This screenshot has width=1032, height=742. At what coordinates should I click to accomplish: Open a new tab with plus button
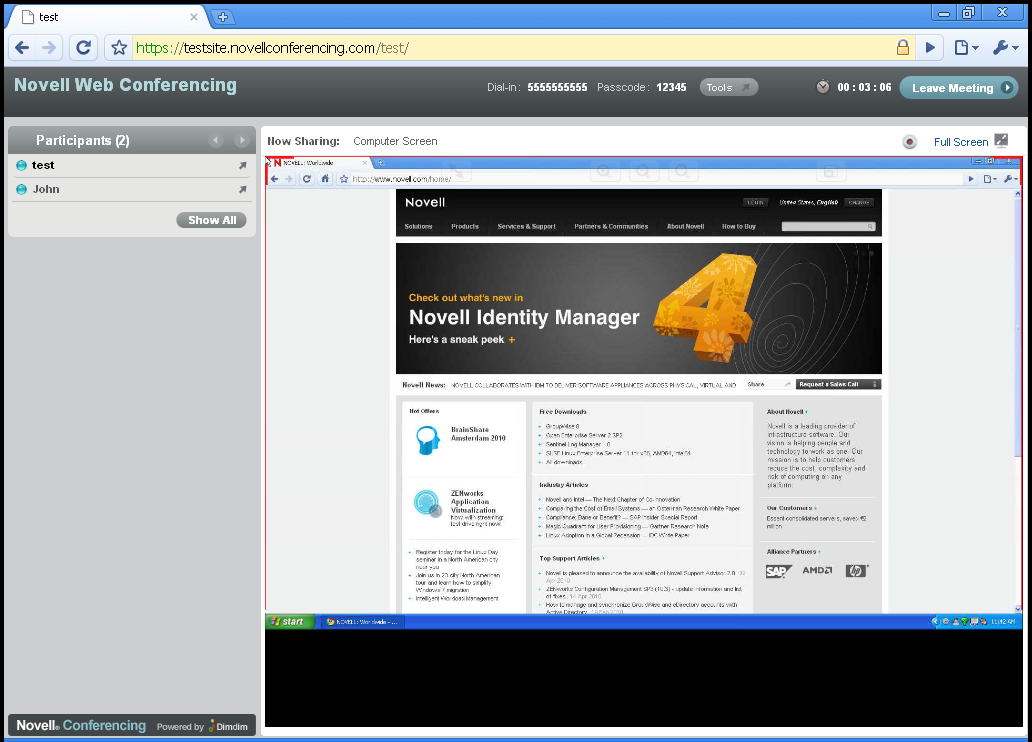222,17
